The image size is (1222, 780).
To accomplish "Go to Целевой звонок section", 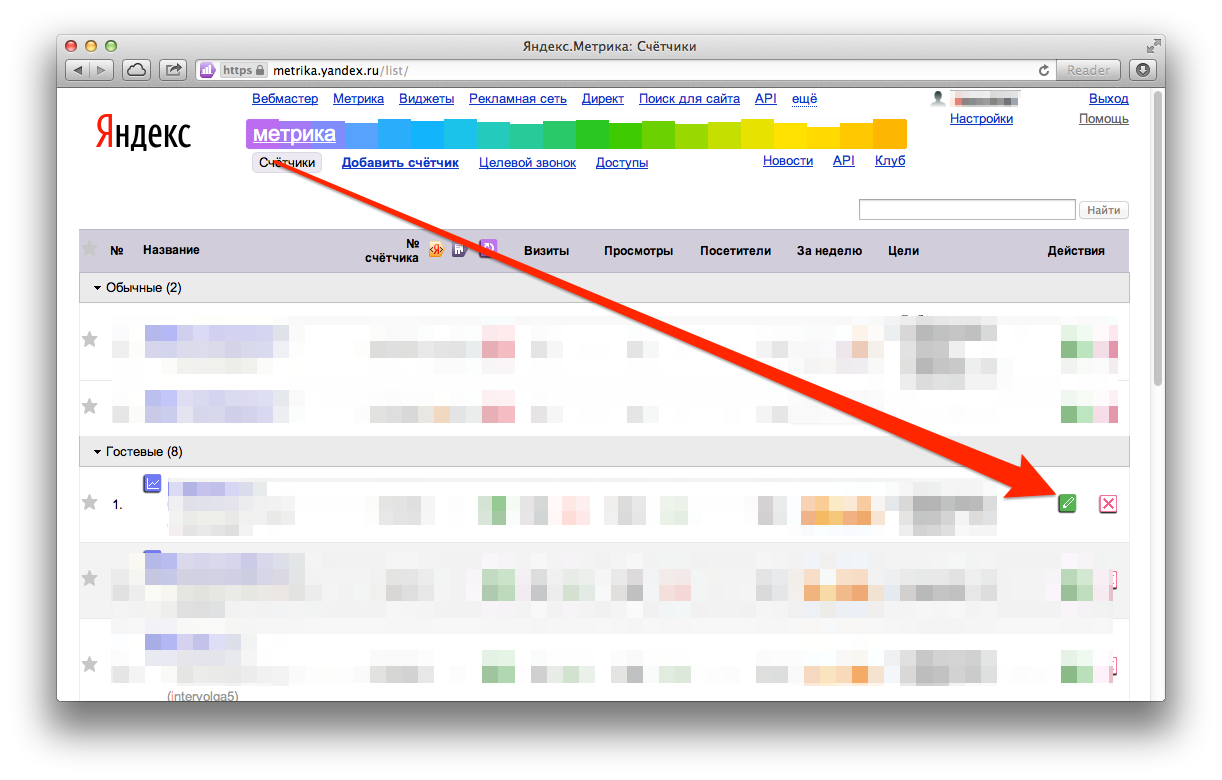I will coord(527,163).
